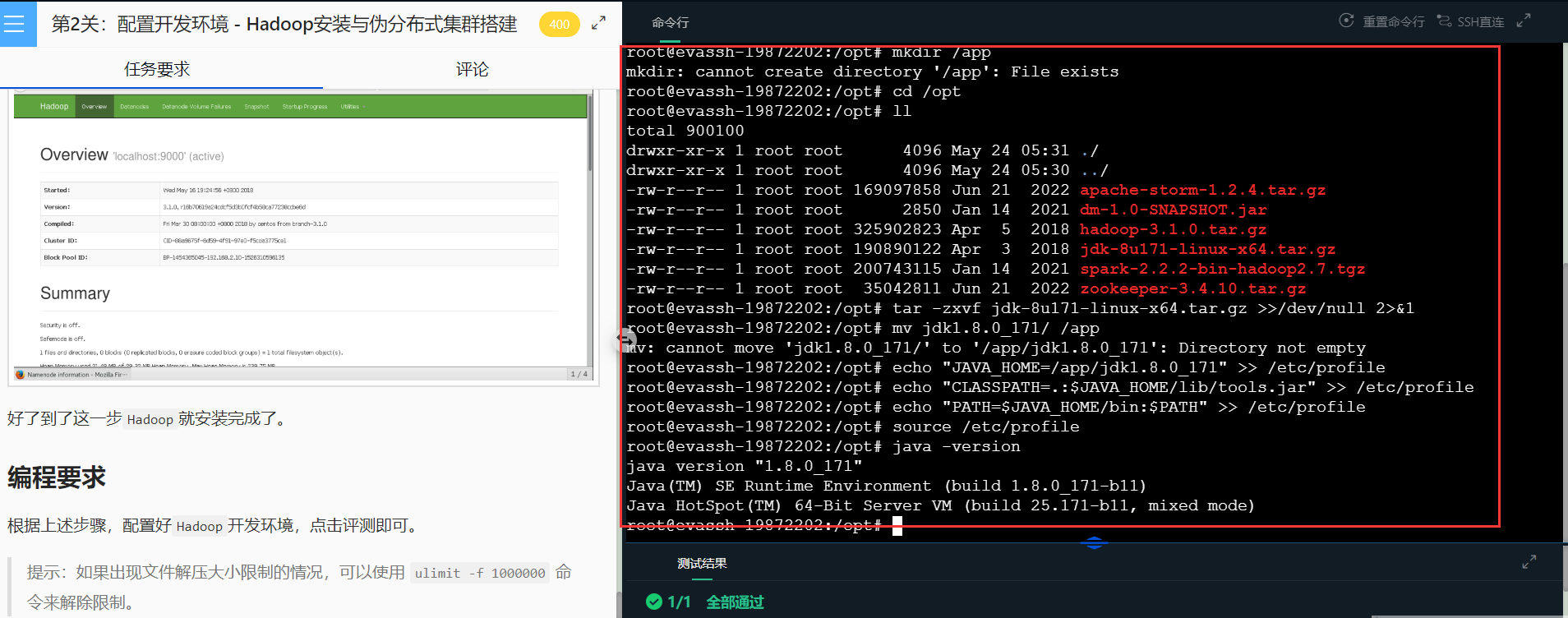Click the apache-storm-1.2.4.tar.gz filename in terminal

1202,190
